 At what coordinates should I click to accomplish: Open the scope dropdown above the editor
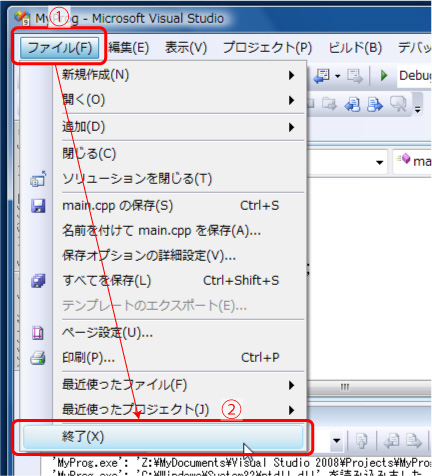[379, 162]
